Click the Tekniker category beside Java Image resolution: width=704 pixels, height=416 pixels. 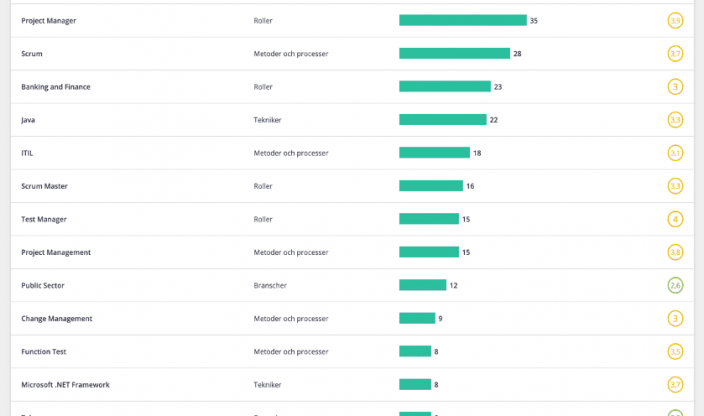[x=268, y=120]
